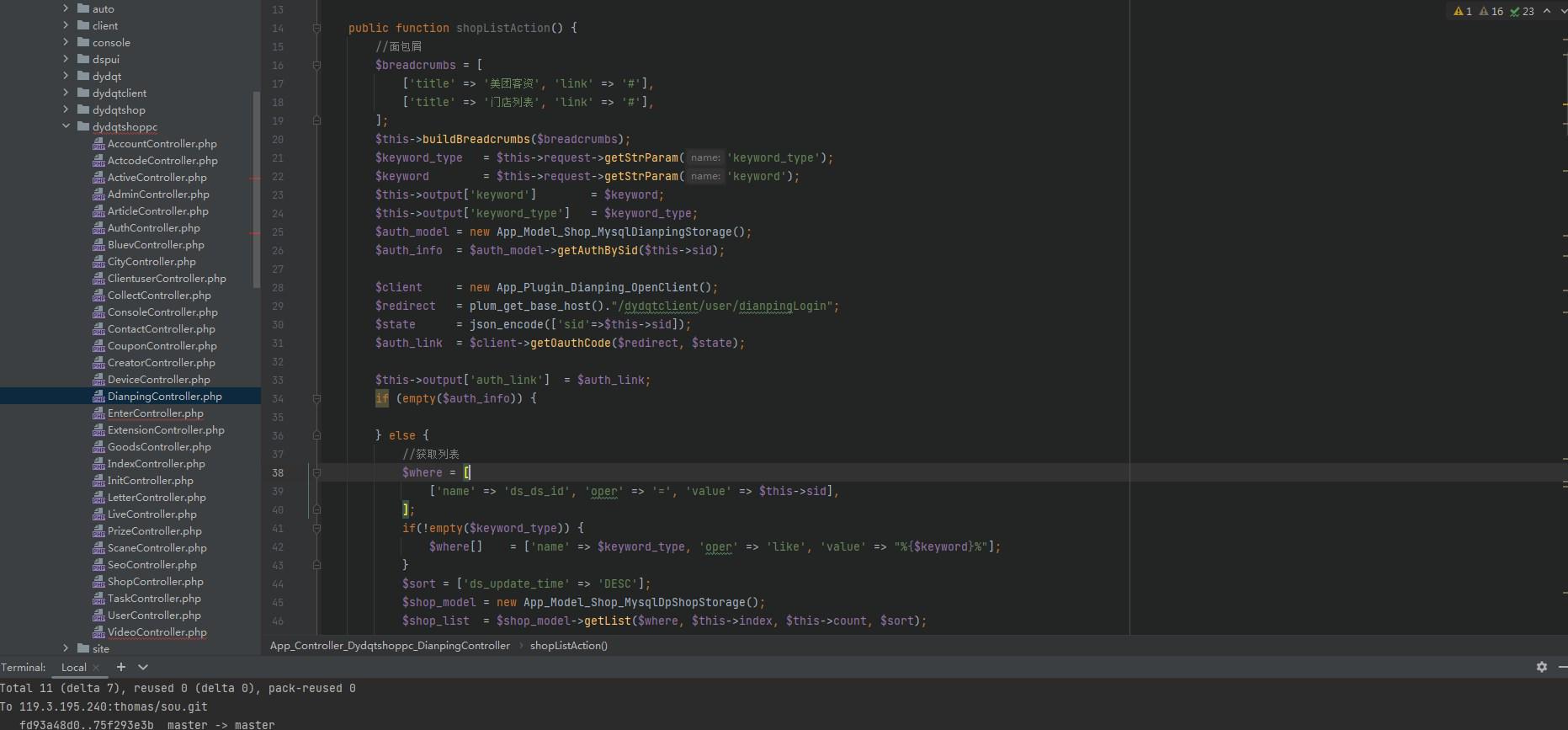Expand the dydqtshop folder
Viewport: 1568px width, 730px height.
(x=66, y=109)
